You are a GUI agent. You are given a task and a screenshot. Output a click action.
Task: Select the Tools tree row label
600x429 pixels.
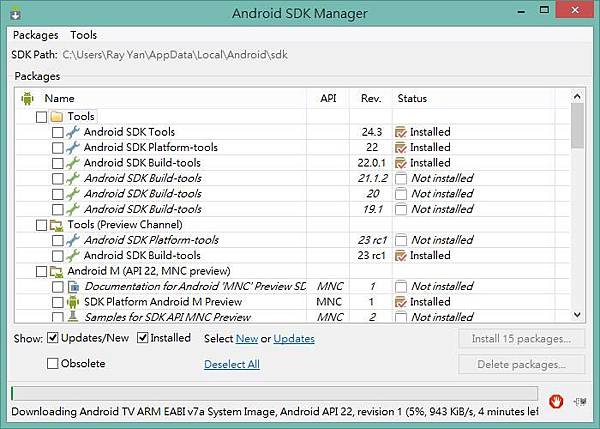(81, 116)
